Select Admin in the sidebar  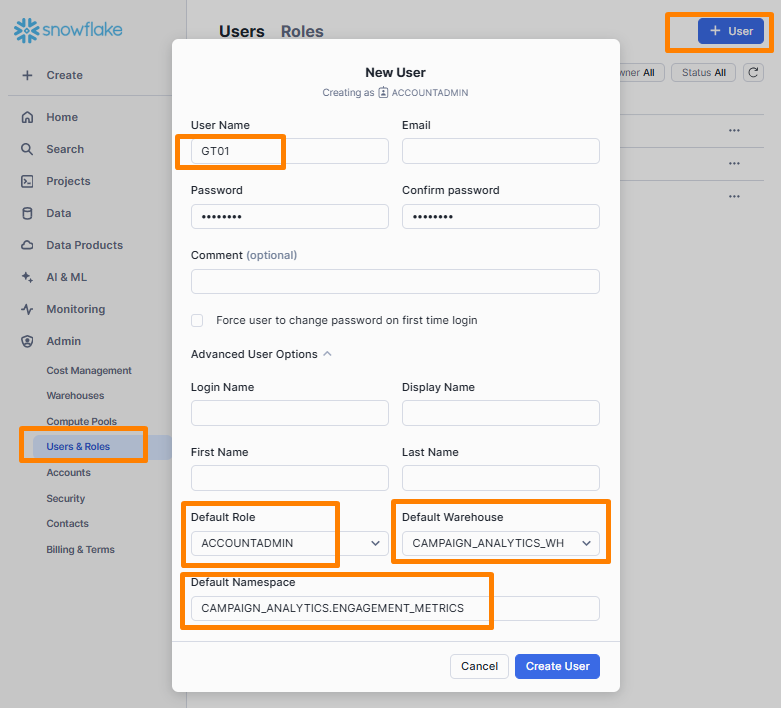[x=63, y=341]
